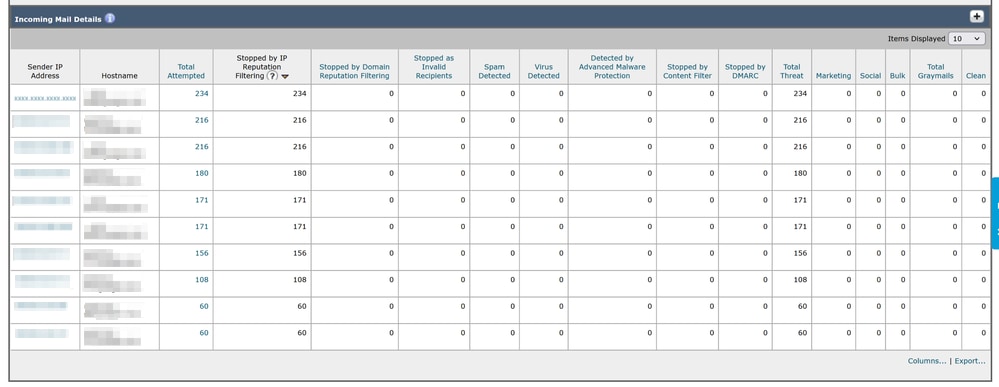
Task: Sort by Stopped by Content Filter column
Action: pos(687,71)
